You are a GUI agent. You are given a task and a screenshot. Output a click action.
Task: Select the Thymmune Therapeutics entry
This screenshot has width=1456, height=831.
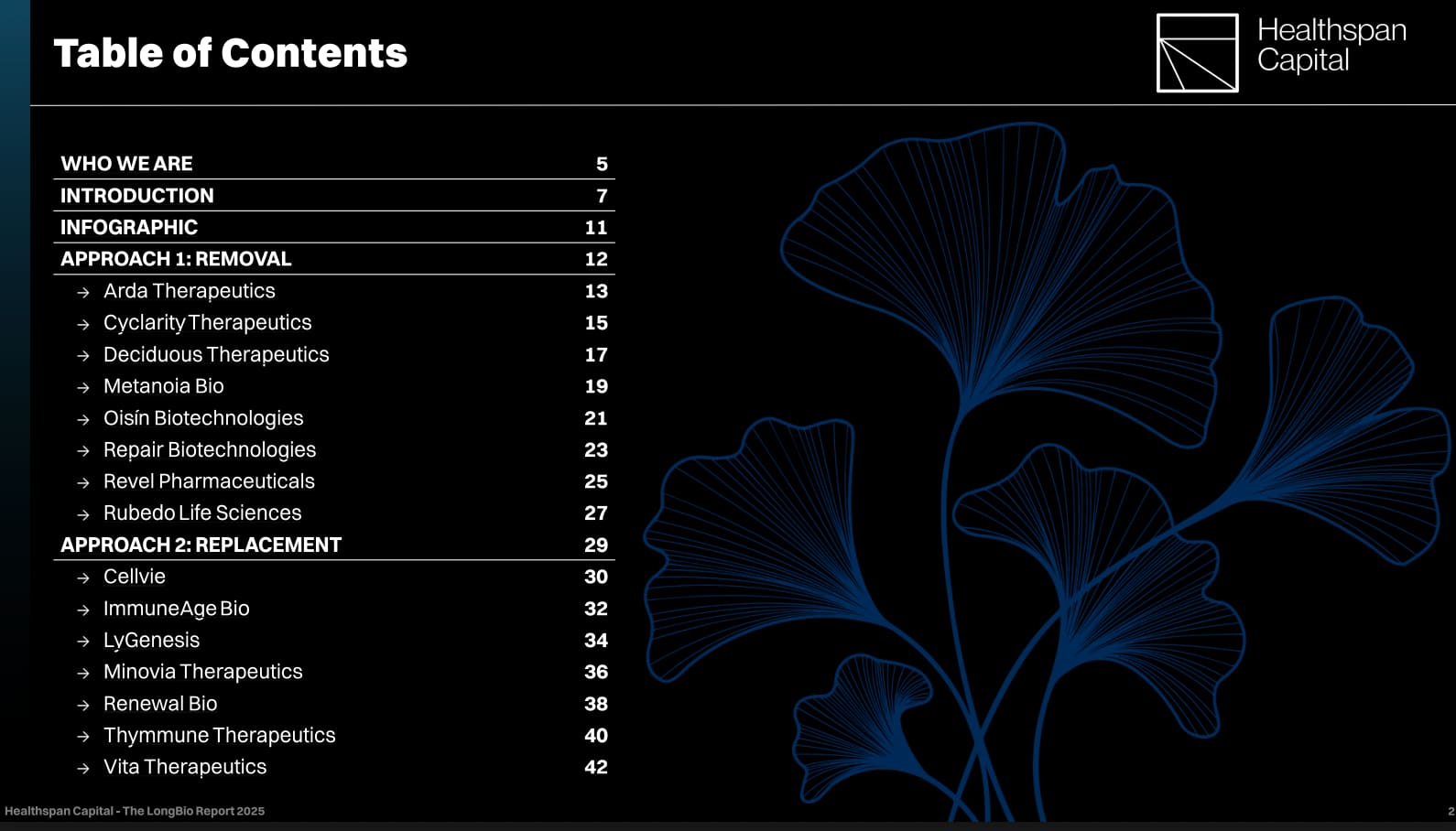click(219, 736)
